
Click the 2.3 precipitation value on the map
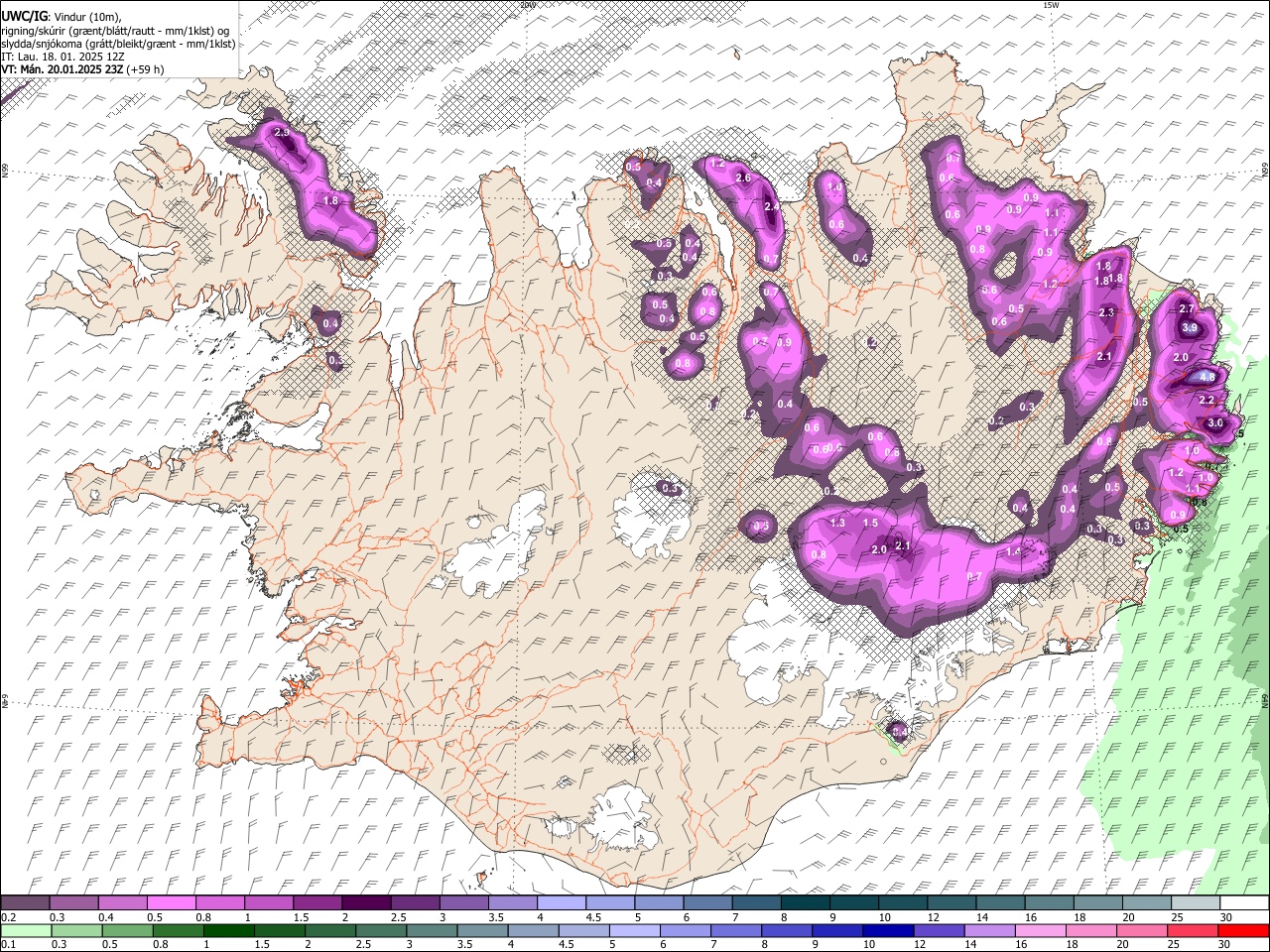point(1107,312)
